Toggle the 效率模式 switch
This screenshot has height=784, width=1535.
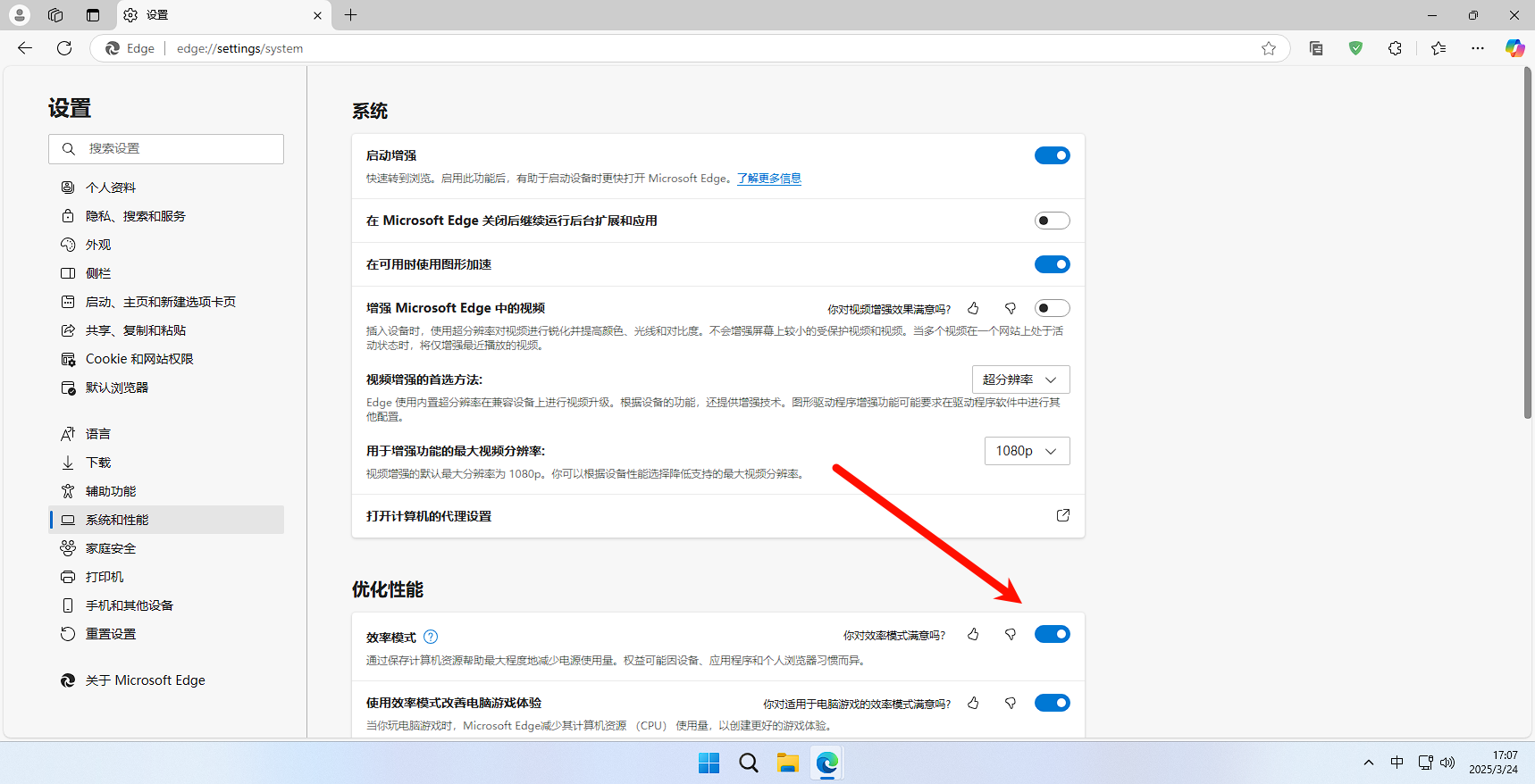(x=1052, y=634)
